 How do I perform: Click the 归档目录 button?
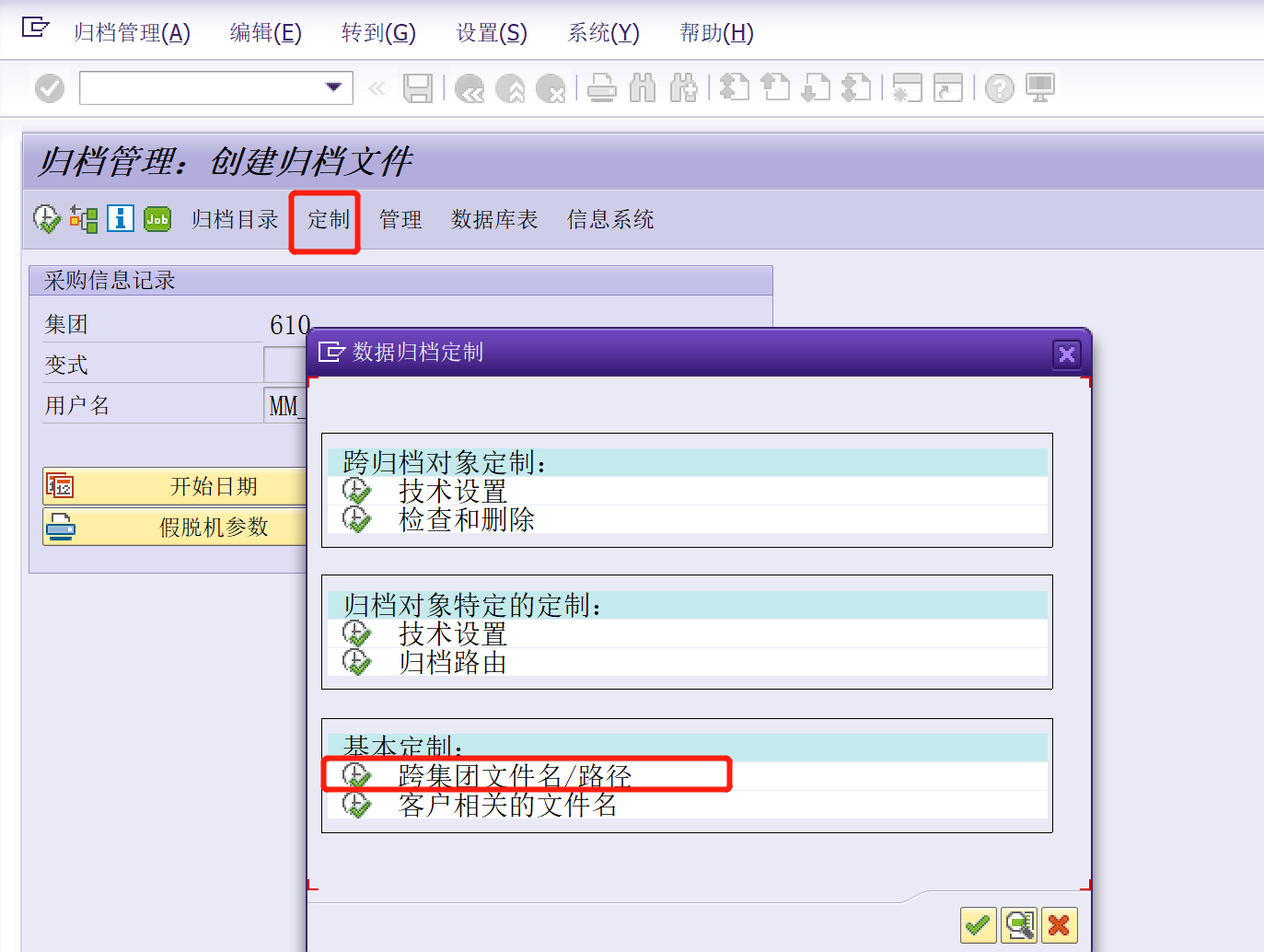tap(235, 219)
